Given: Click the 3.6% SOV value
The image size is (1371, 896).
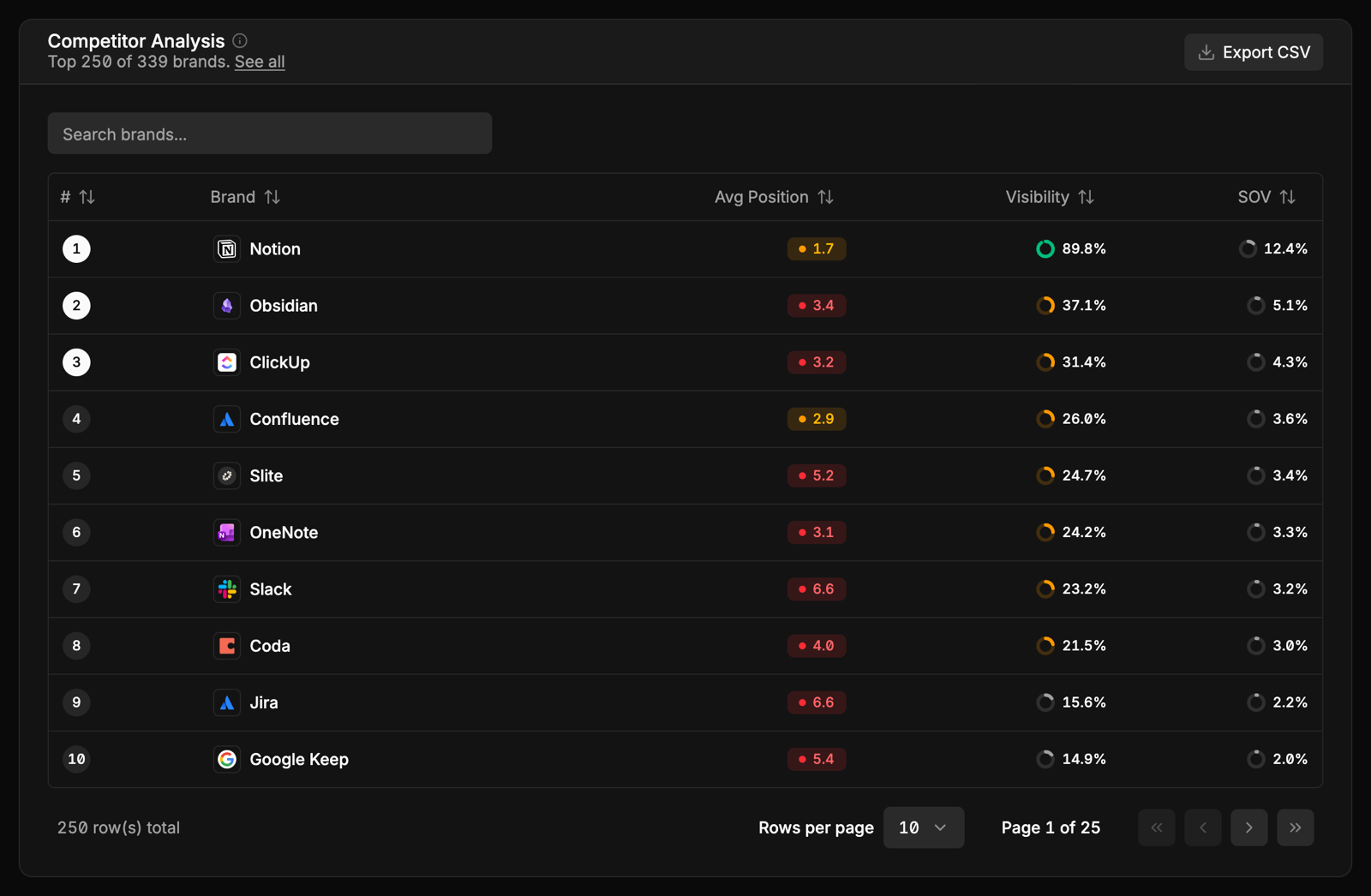Looking at the screenshot, I should pos(1290,419).
